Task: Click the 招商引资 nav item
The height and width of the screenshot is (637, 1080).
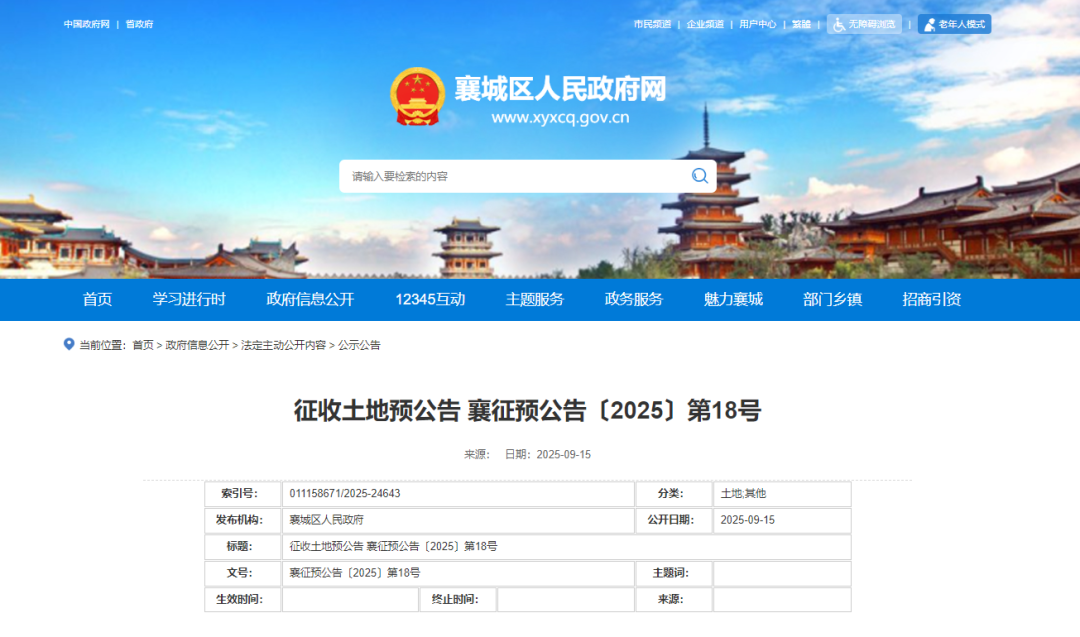Action: point(931,299)
